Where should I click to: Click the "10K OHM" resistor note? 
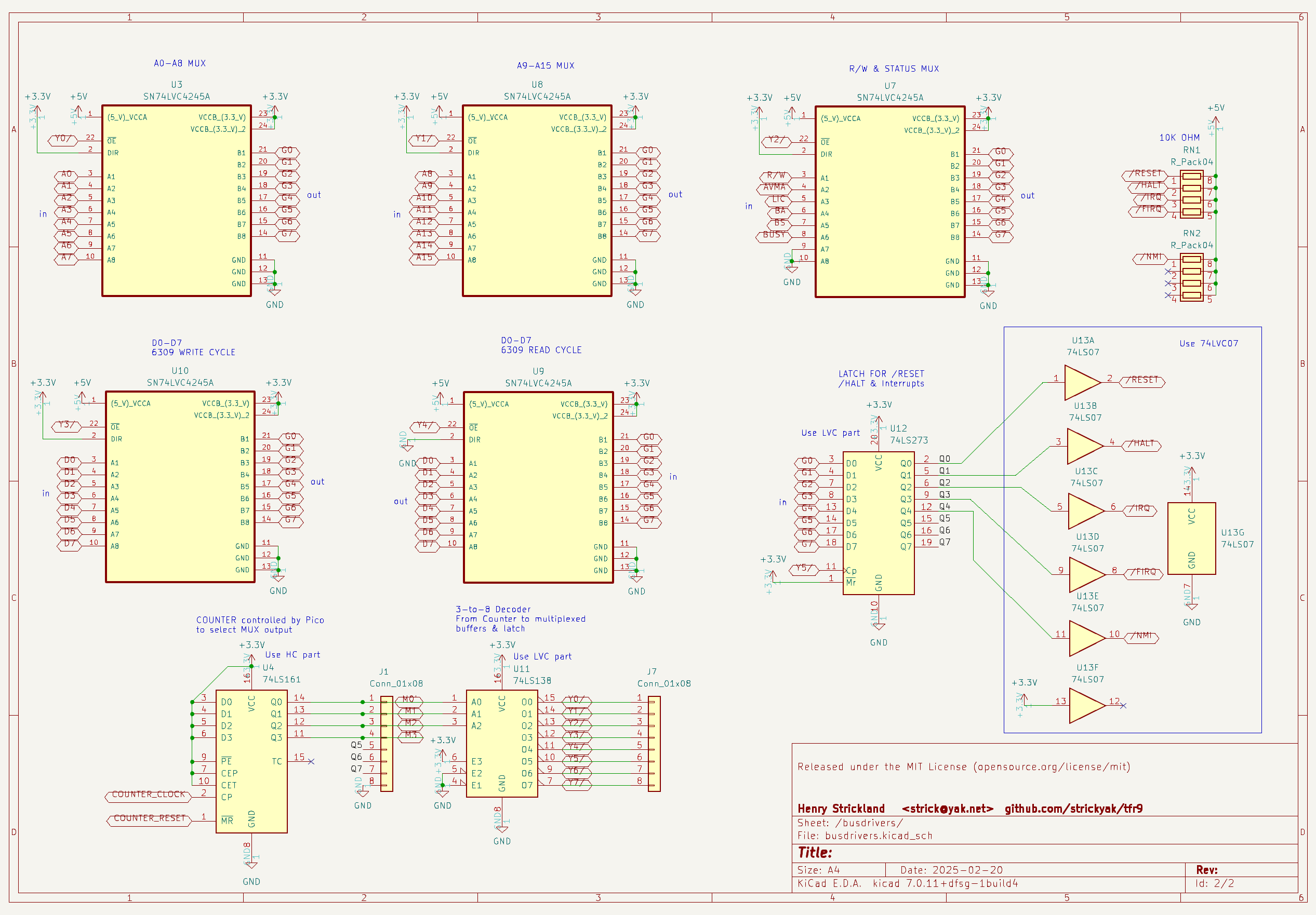tap(1179, 138)
